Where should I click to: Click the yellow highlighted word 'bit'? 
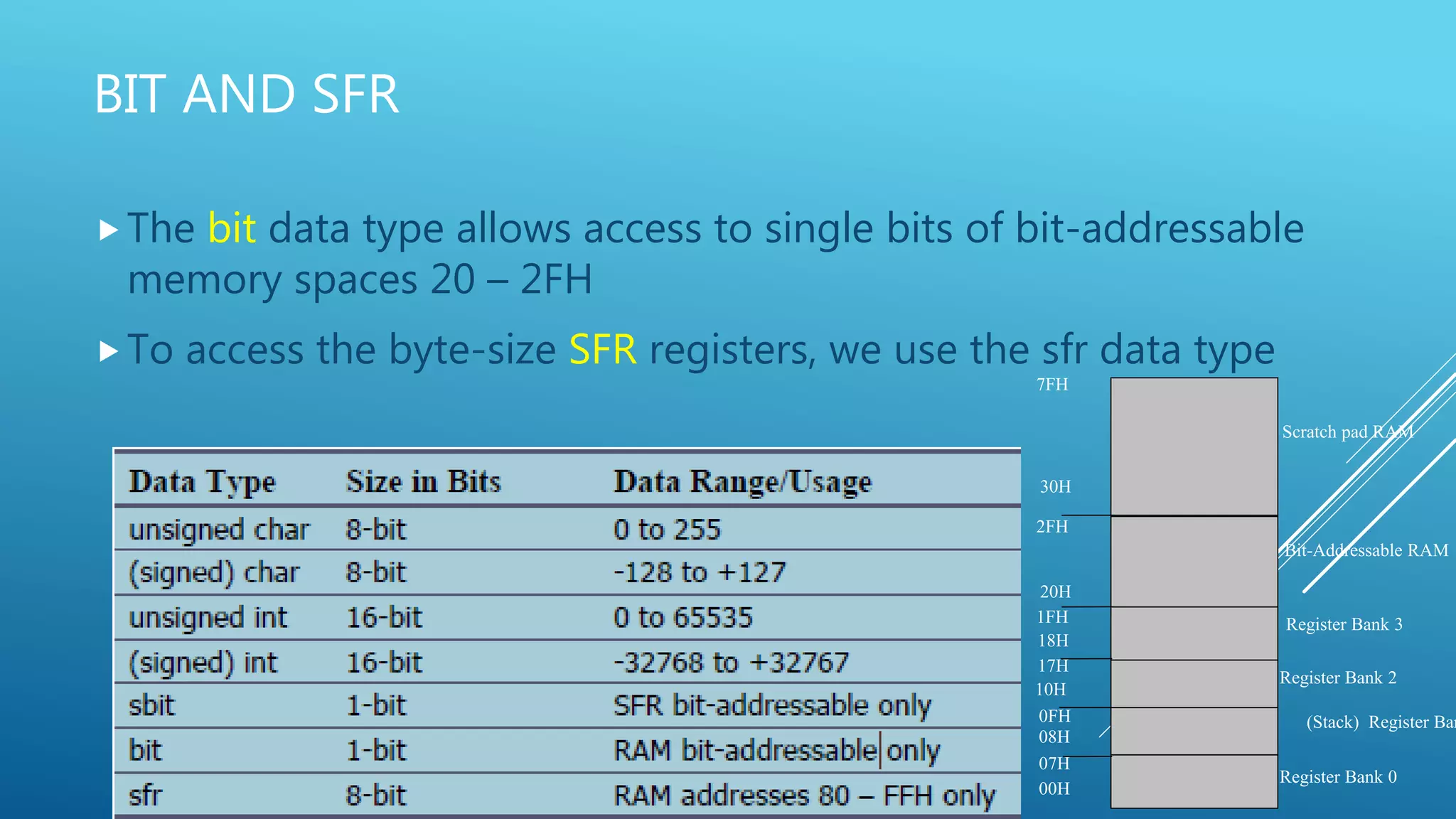pyautogui.click(x=232, y=228)
